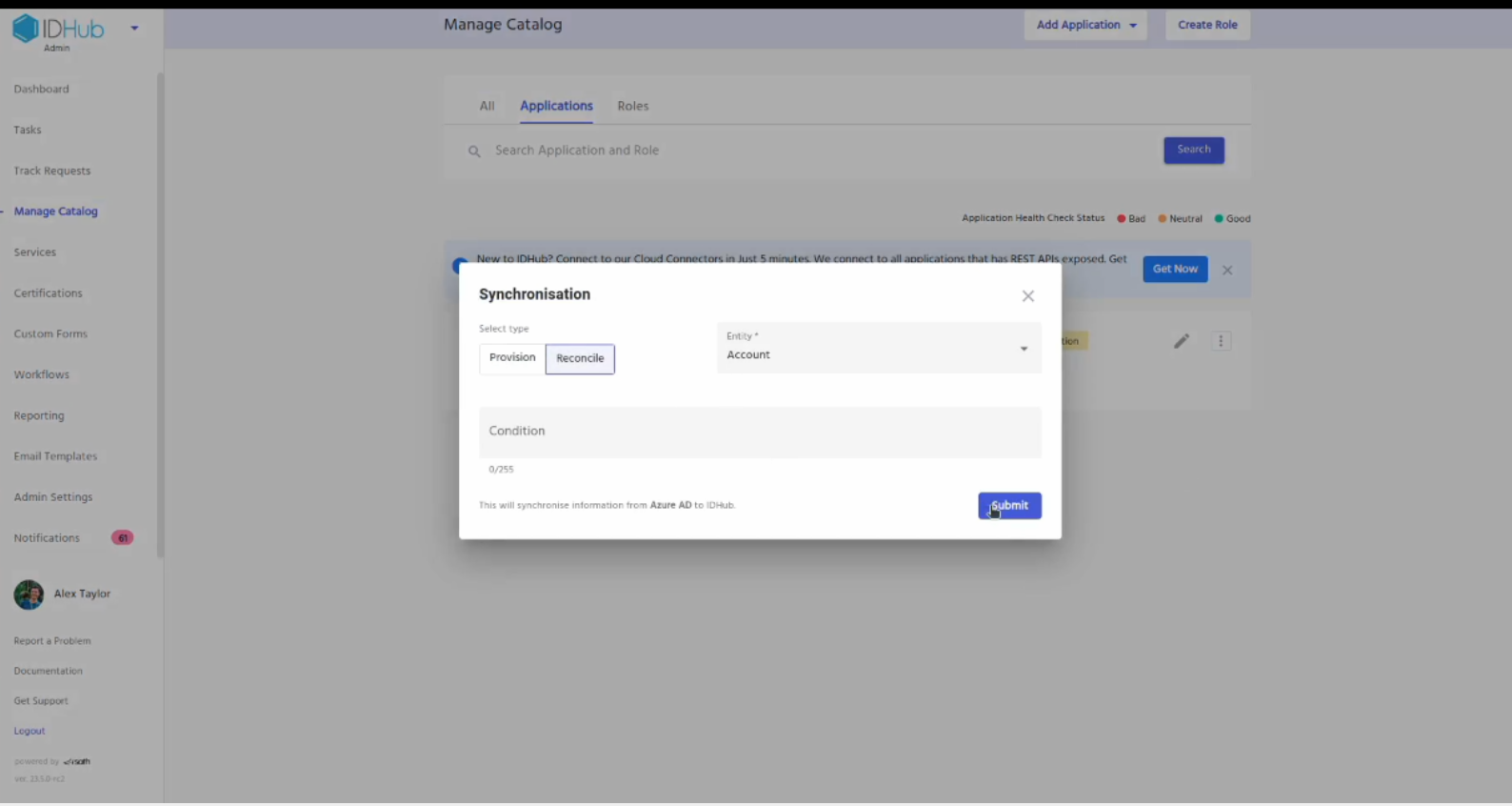Switch to the Roles tab

coord(632,106)
